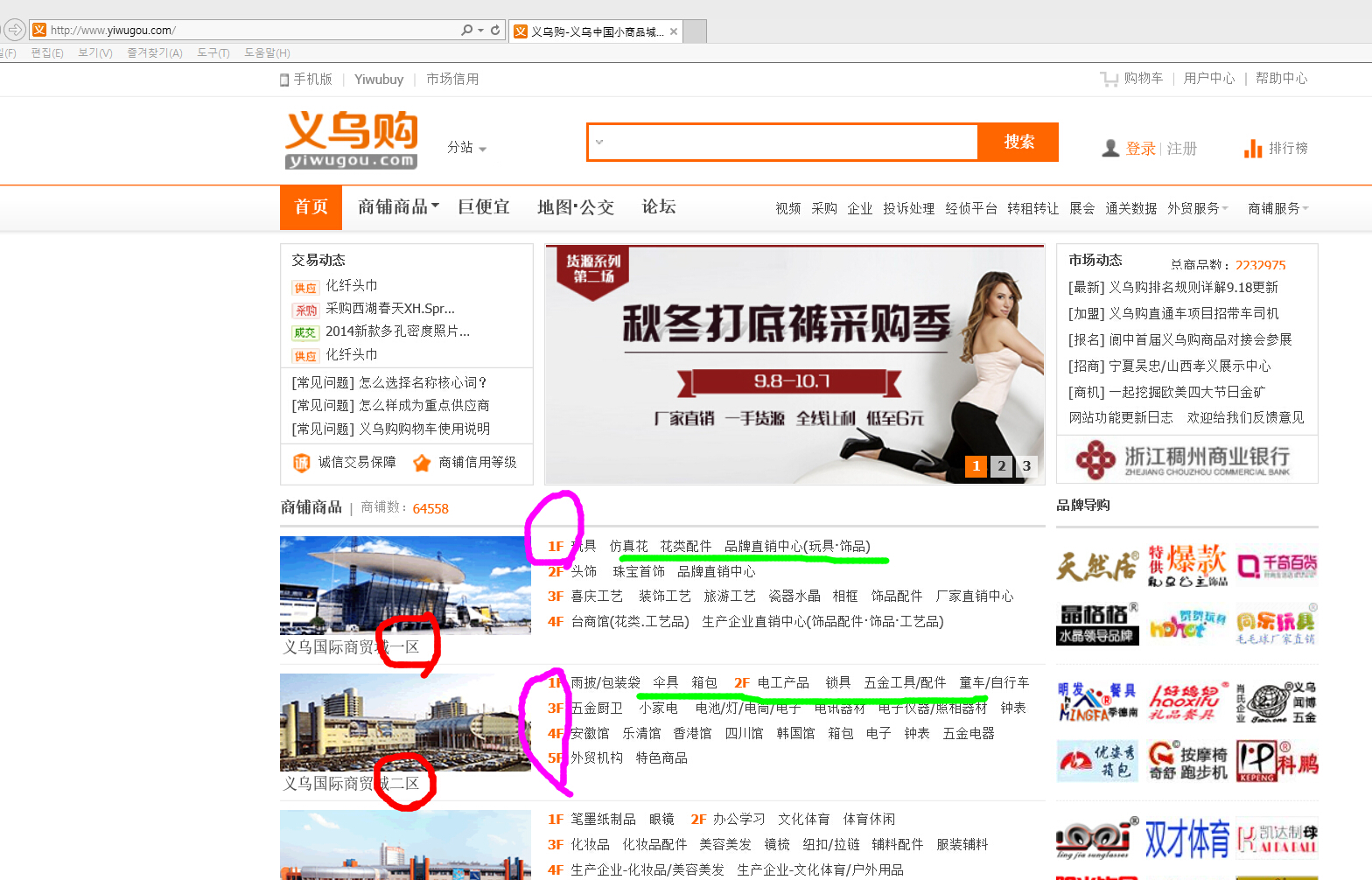Viewport: 1372px width, 880px height.
Task: Open address bar search dropdown arrow
Action: click(x=480, y=31)
